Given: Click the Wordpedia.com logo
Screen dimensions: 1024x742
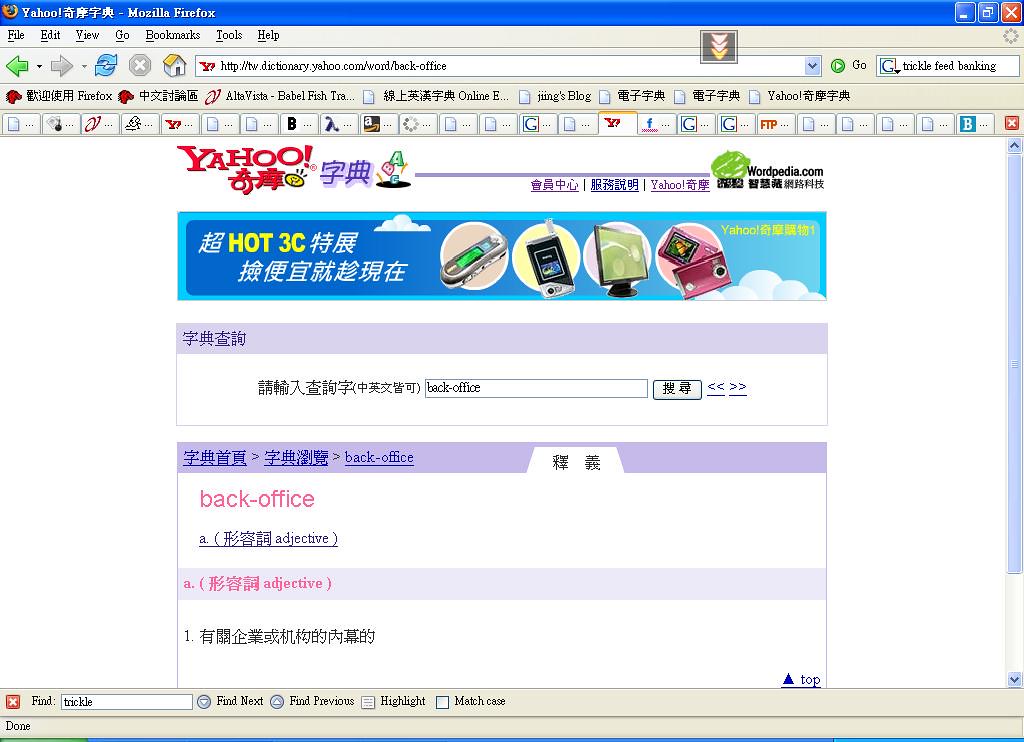Looking at the screenshot, I should (767, 170).
